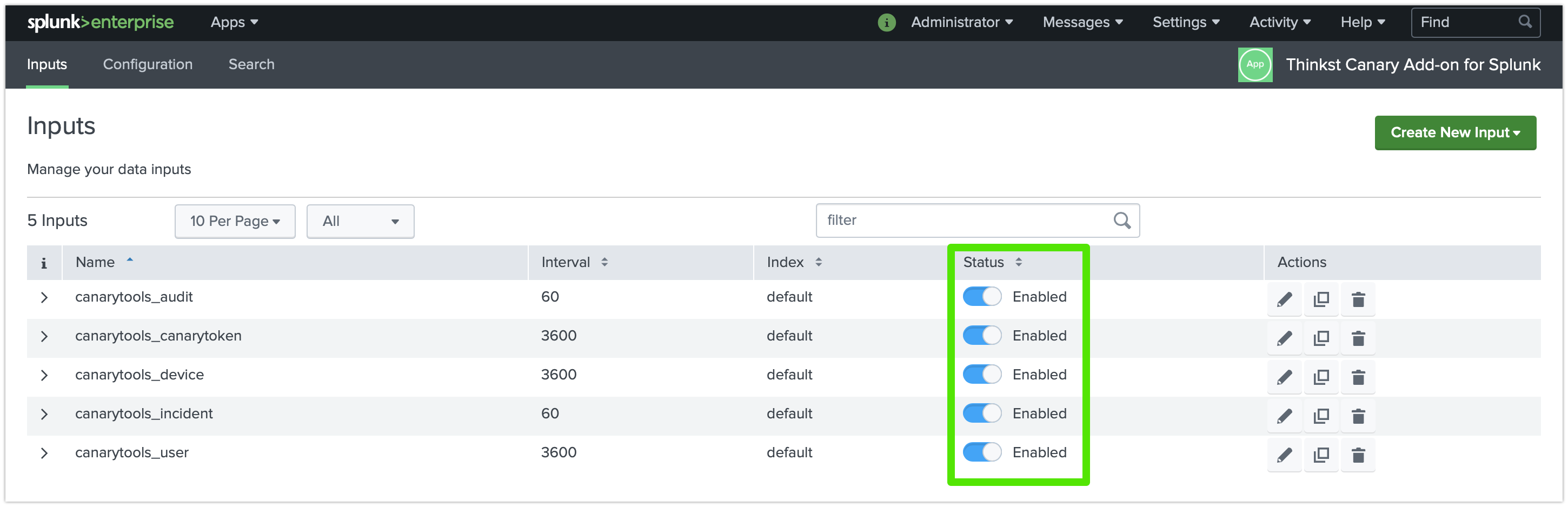Click the canarytools_user name
This screenshot has width=1568, height=507.
pyautogui.click(x=131, y=453)
